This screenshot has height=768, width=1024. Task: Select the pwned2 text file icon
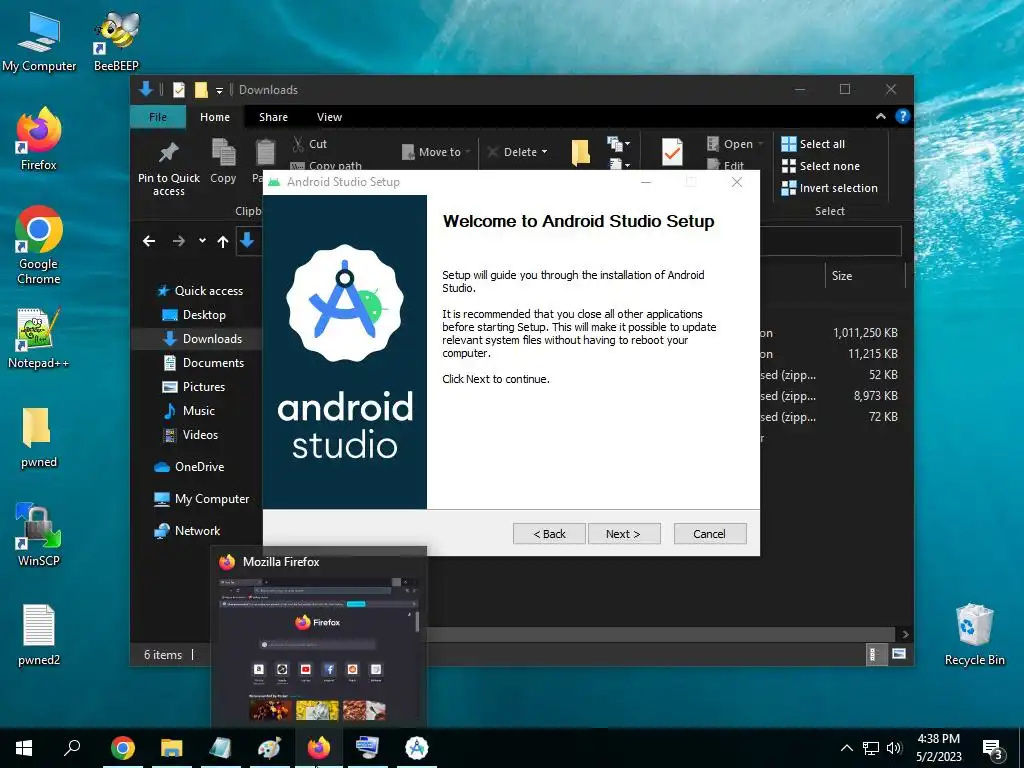coord(39,634)
